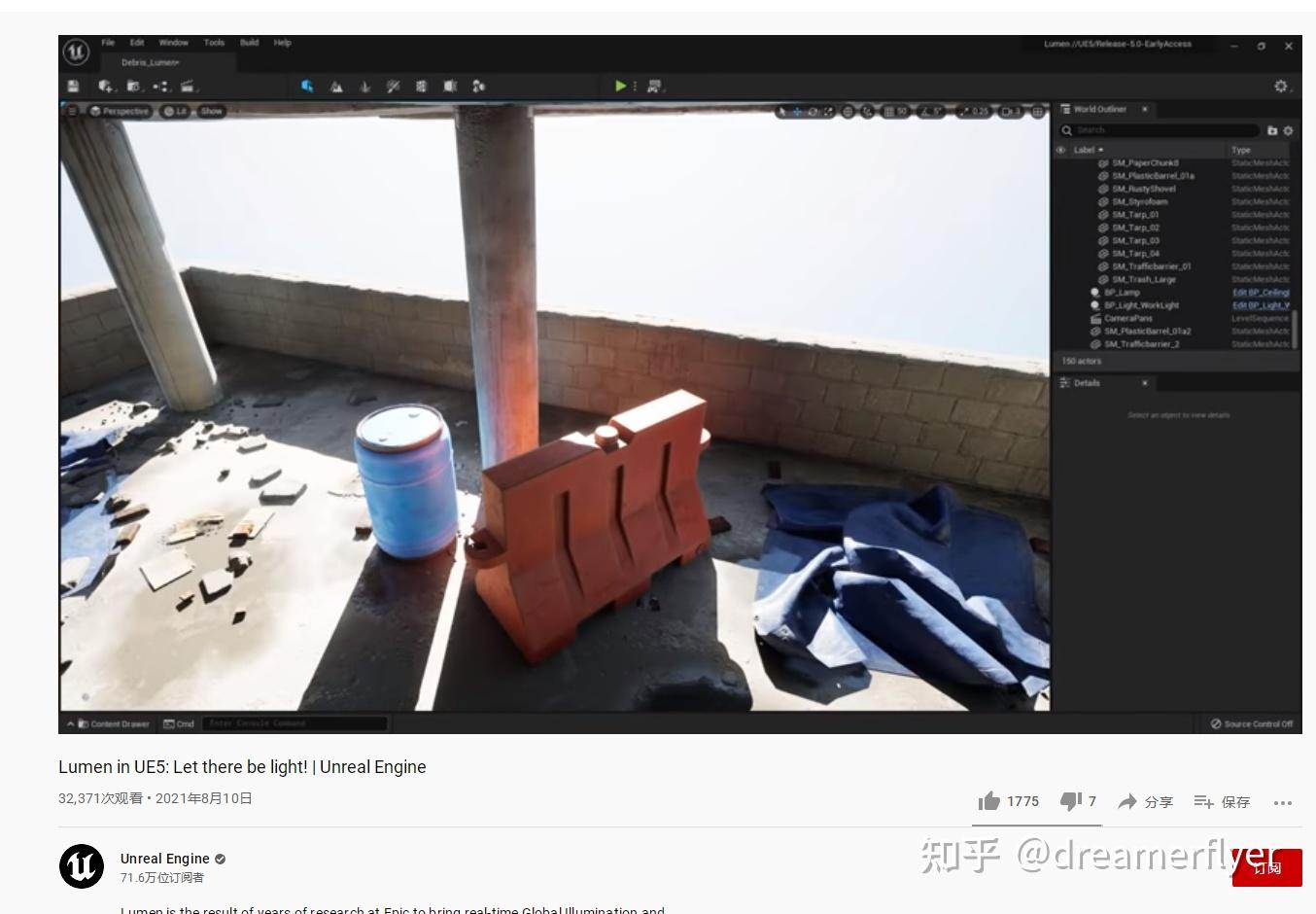
Task: Click the camera speed 0.25 control
Action: click(972, 111)
